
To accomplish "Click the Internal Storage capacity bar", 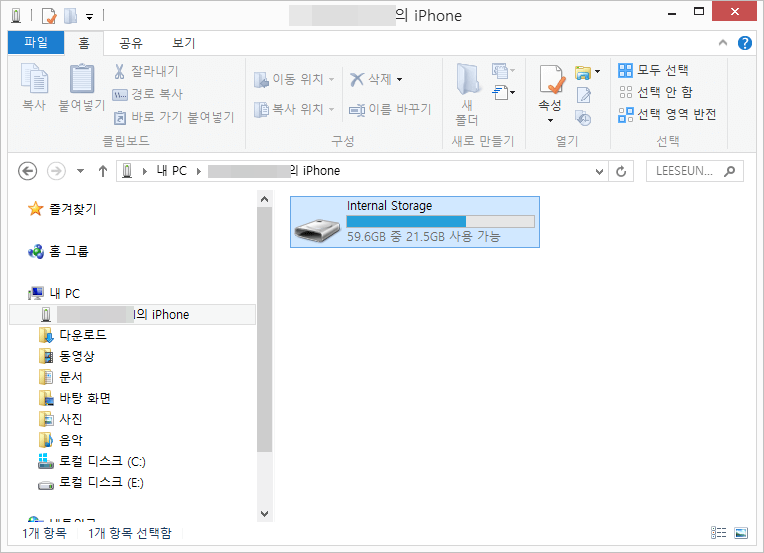I will [x=440, y=222].
